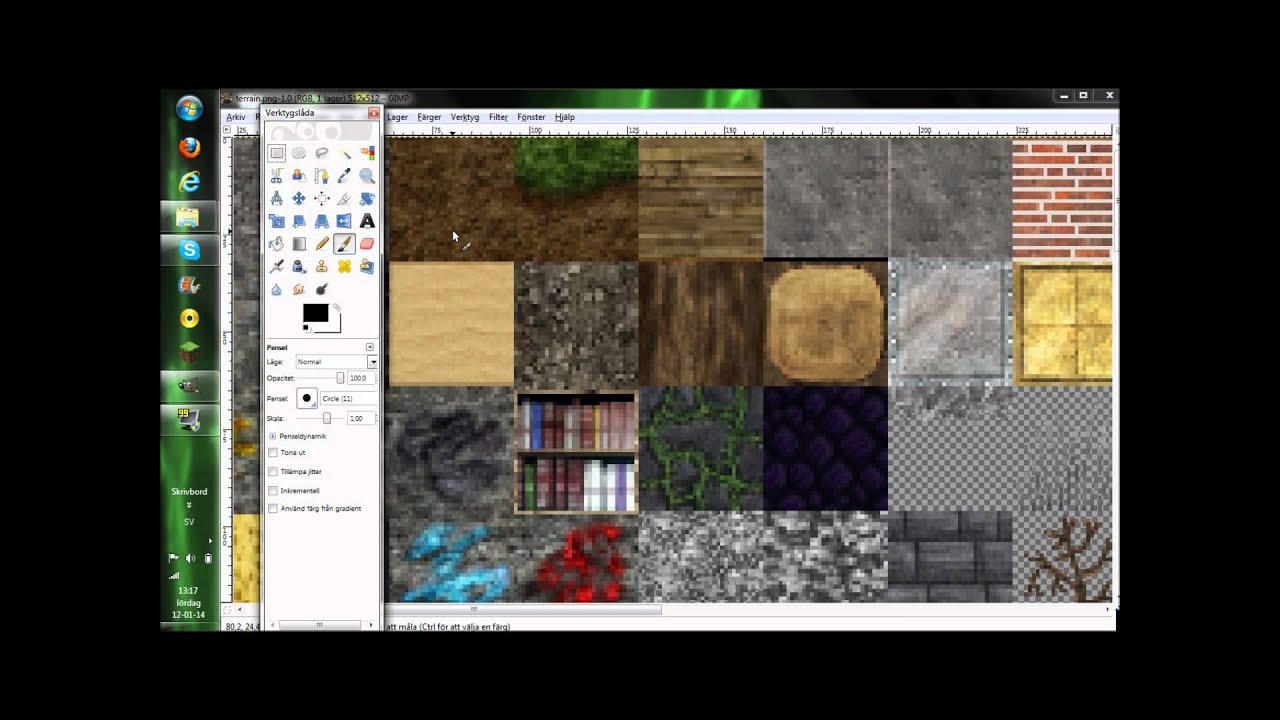This screenshot has width=1280, height=720.
Task: Expand the Penseldynamik section
Action: pos(273,436)
